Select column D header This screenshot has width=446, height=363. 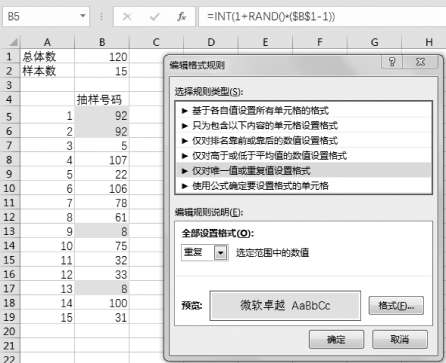tap(211, 42)
